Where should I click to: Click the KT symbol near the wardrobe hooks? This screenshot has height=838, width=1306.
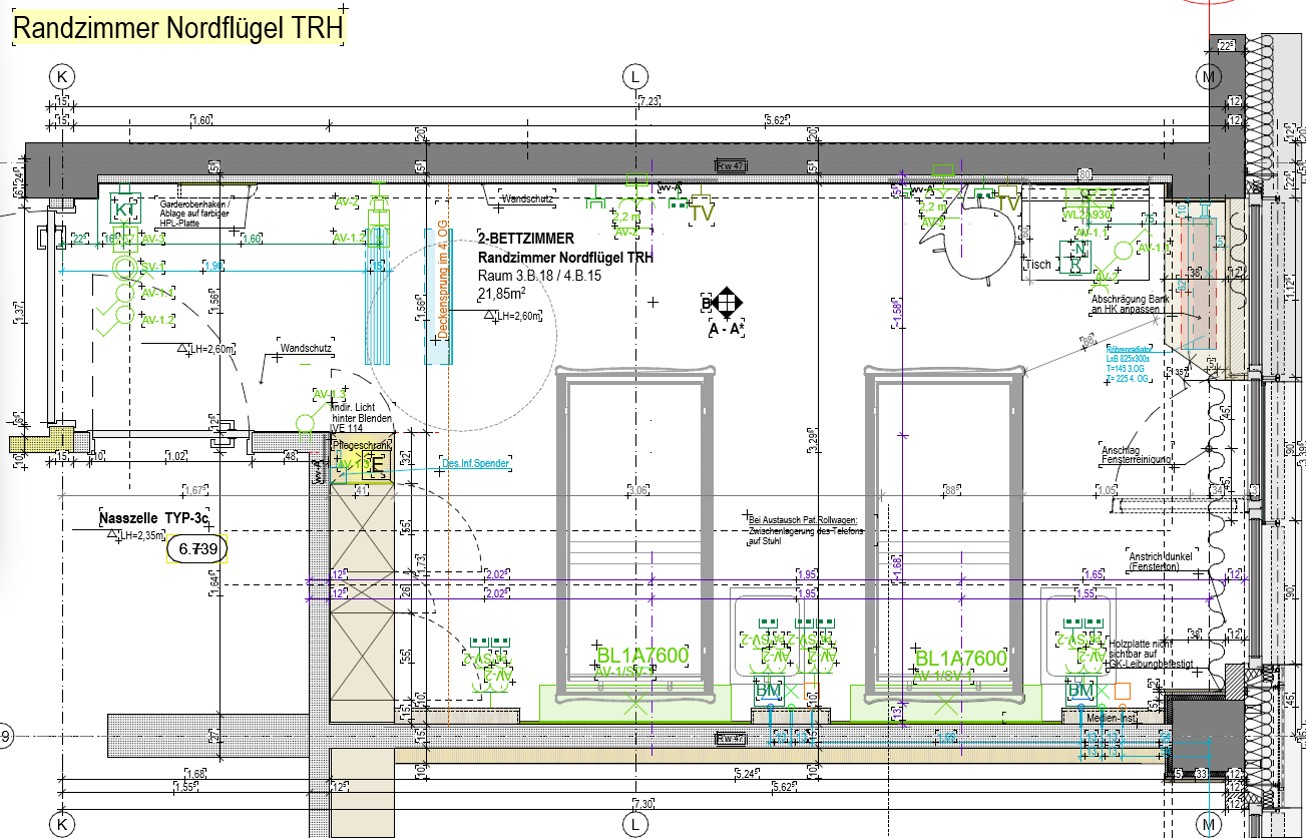[x=124, y=212]
